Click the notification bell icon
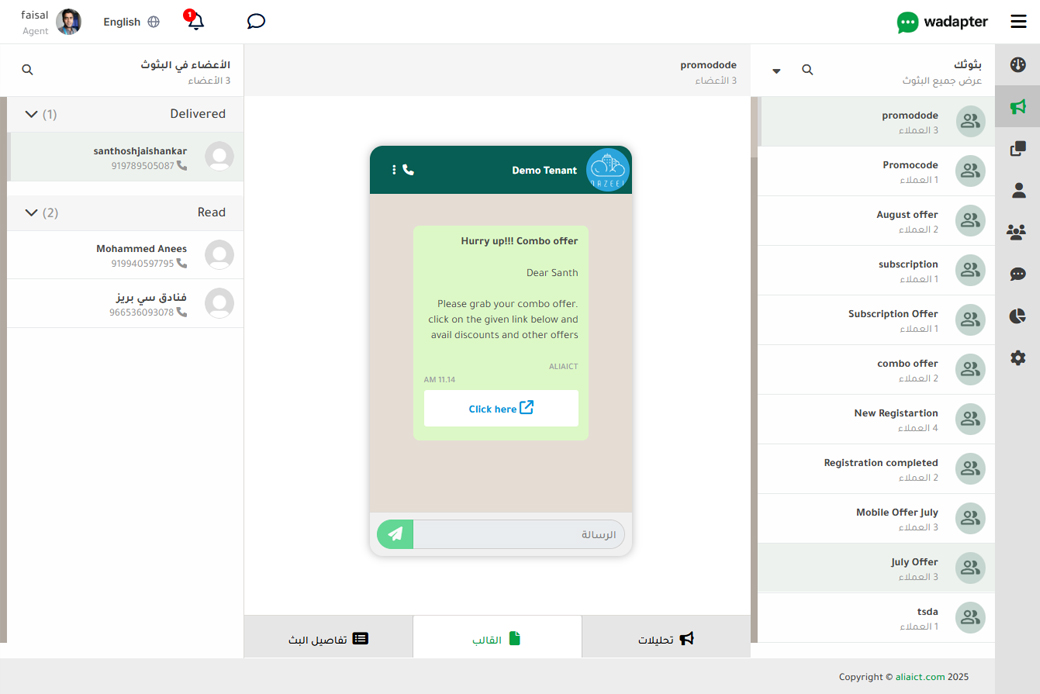 click(195, 21)
